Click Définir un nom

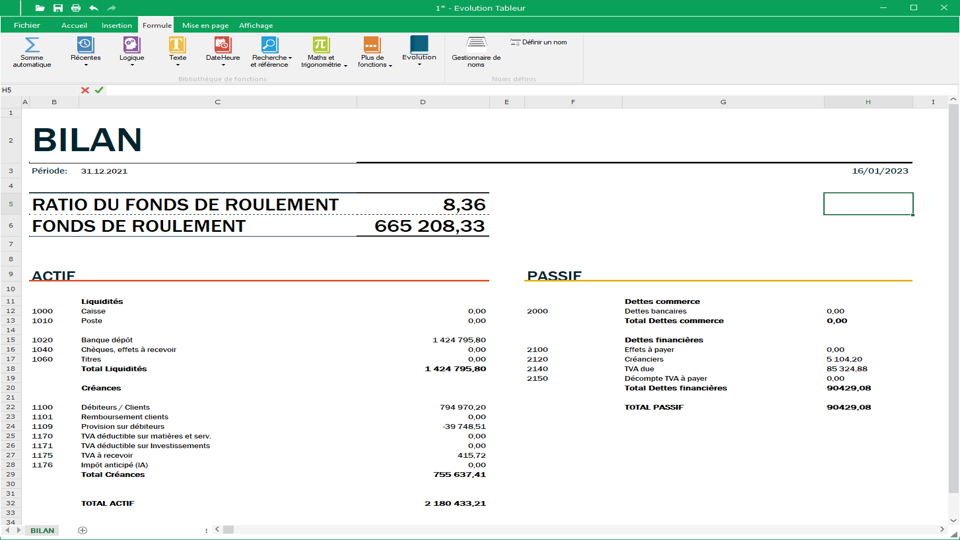click(539, 42)
